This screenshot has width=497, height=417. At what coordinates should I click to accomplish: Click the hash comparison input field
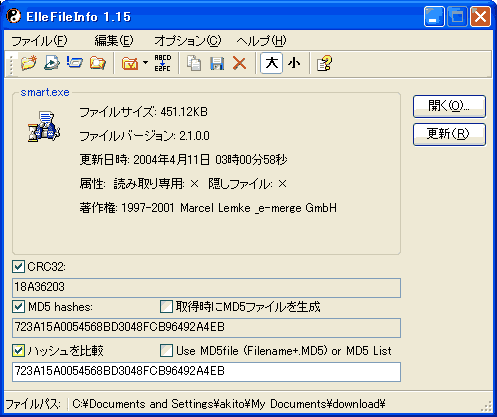pyautogui.click(x=206, y=372)
